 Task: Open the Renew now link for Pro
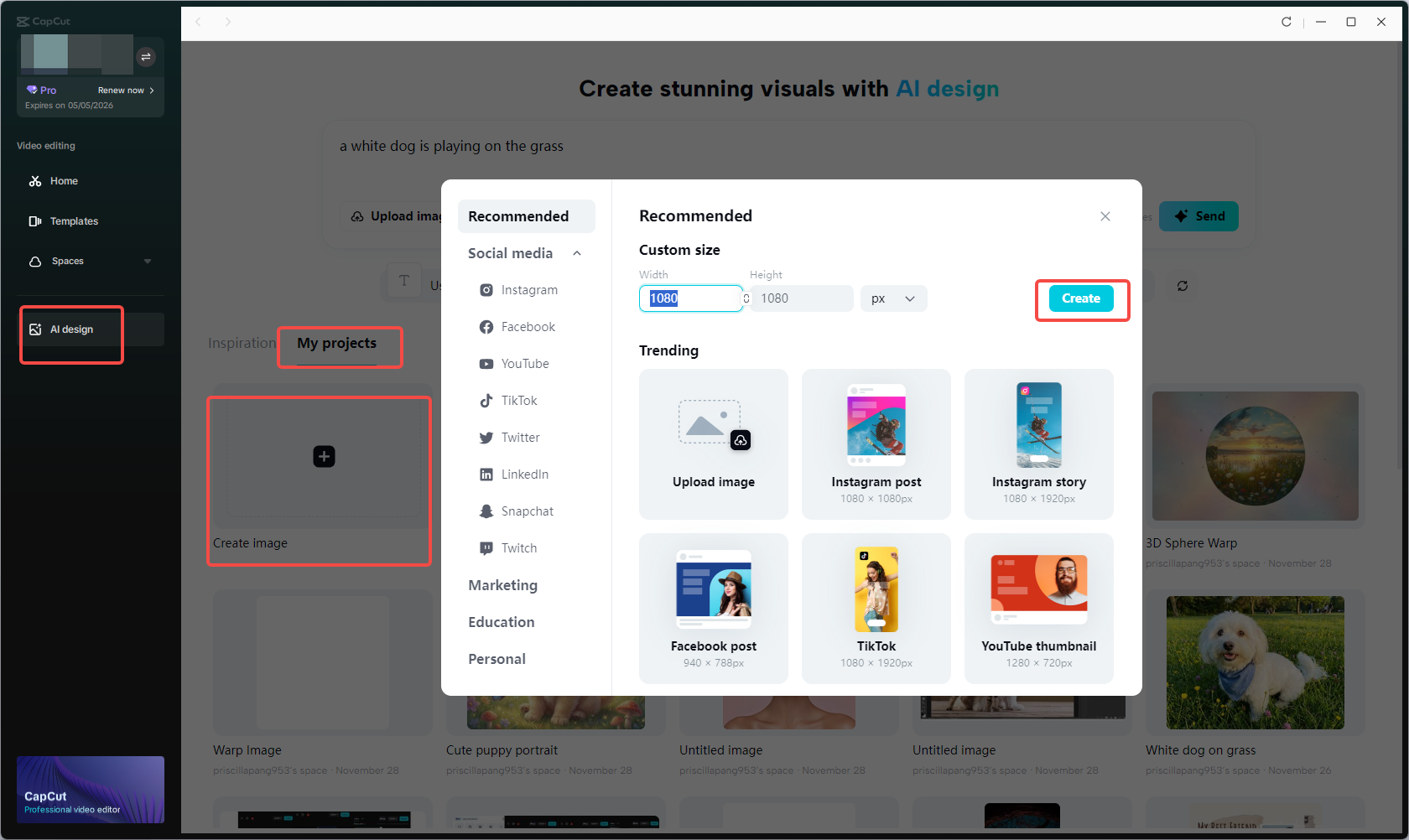pyautogui.click(x=123, y=90)
